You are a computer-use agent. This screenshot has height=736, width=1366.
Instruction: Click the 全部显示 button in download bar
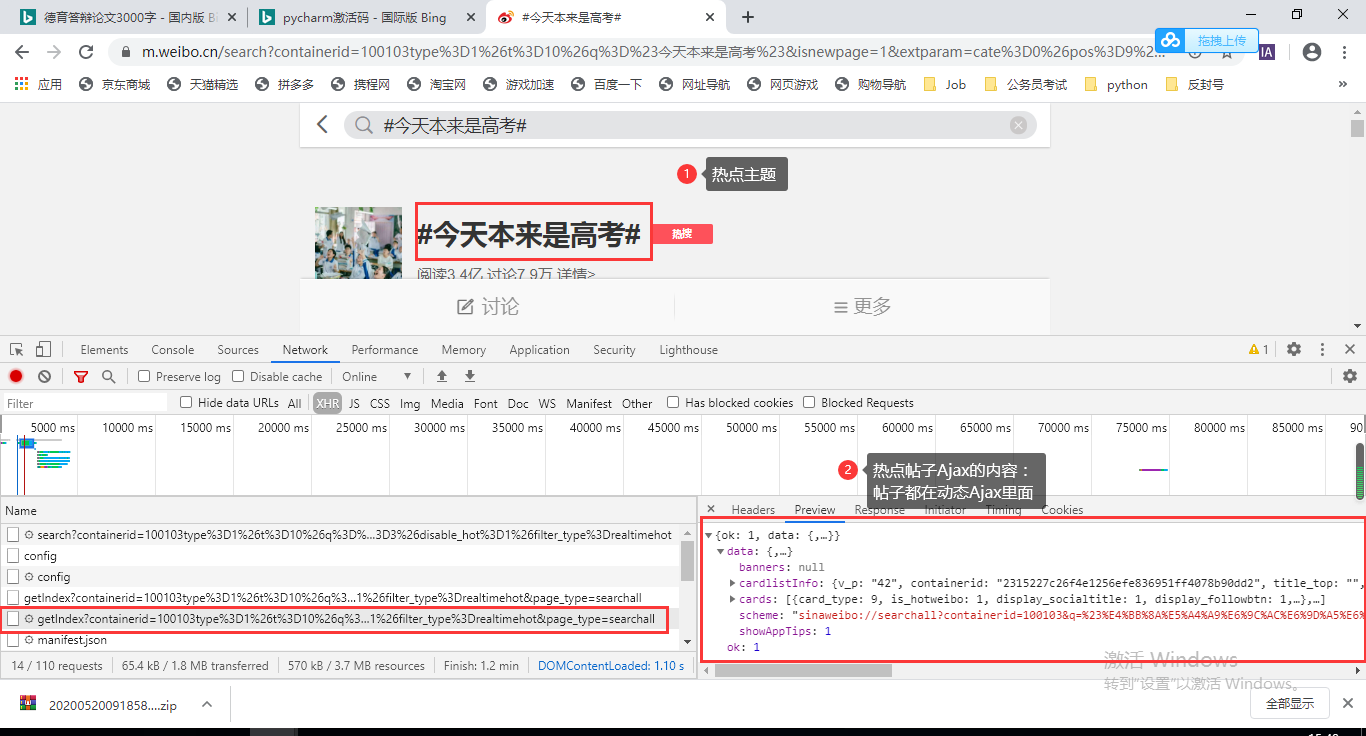(1289, 703)
